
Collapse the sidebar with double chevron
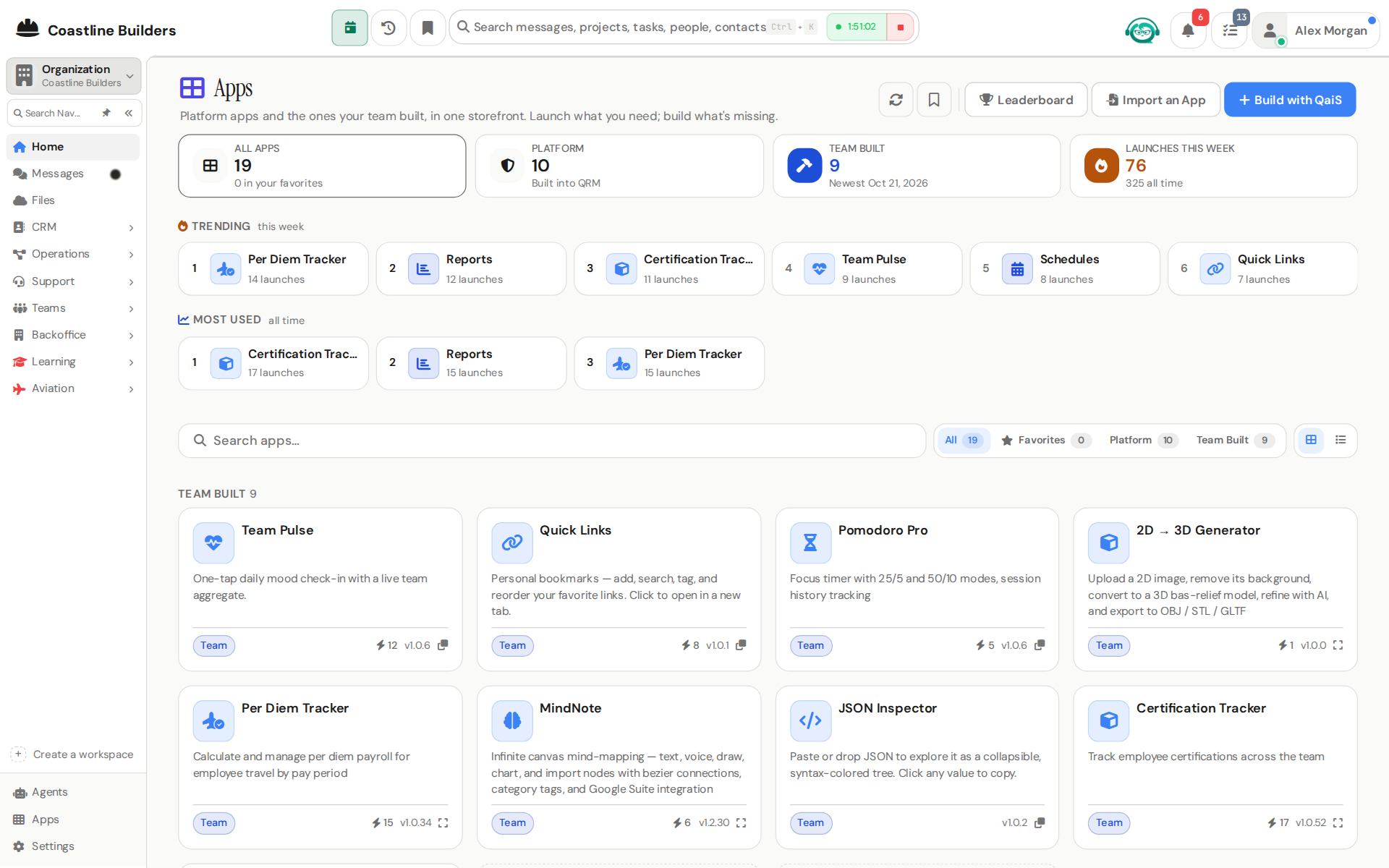click(x=128, y=113)
